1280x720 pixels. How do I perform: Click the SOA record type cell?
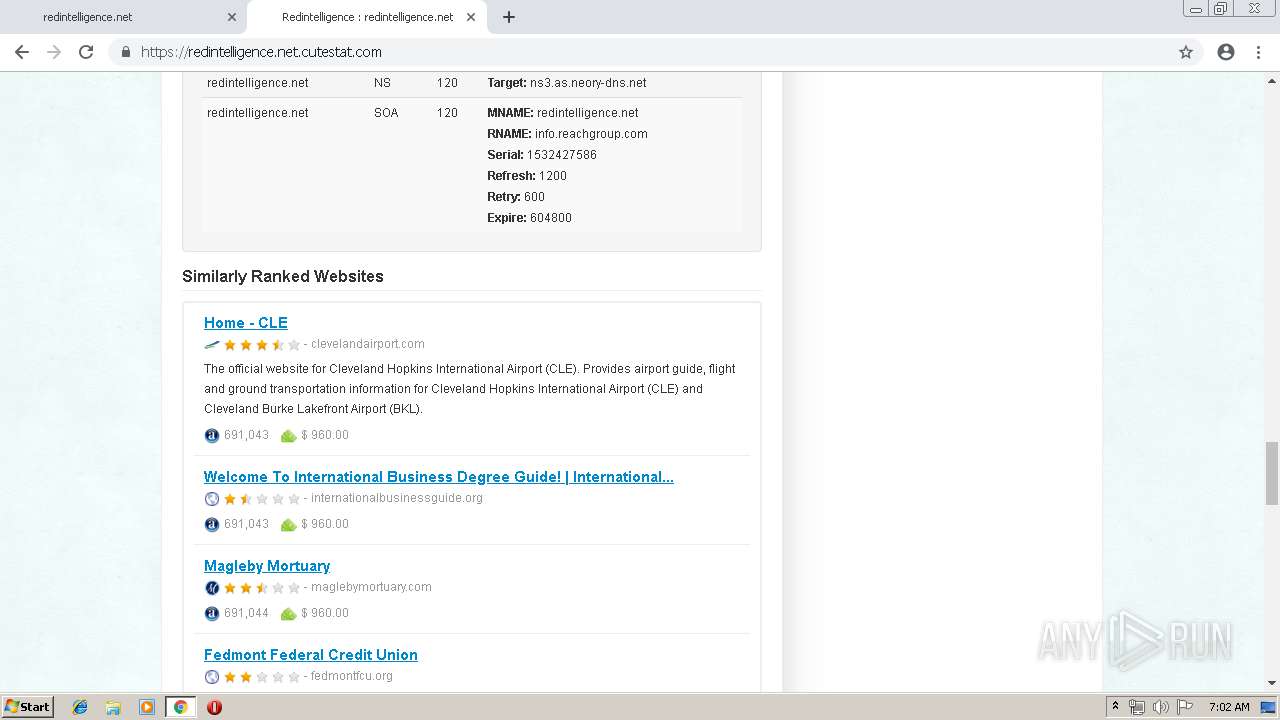(386, 113)
